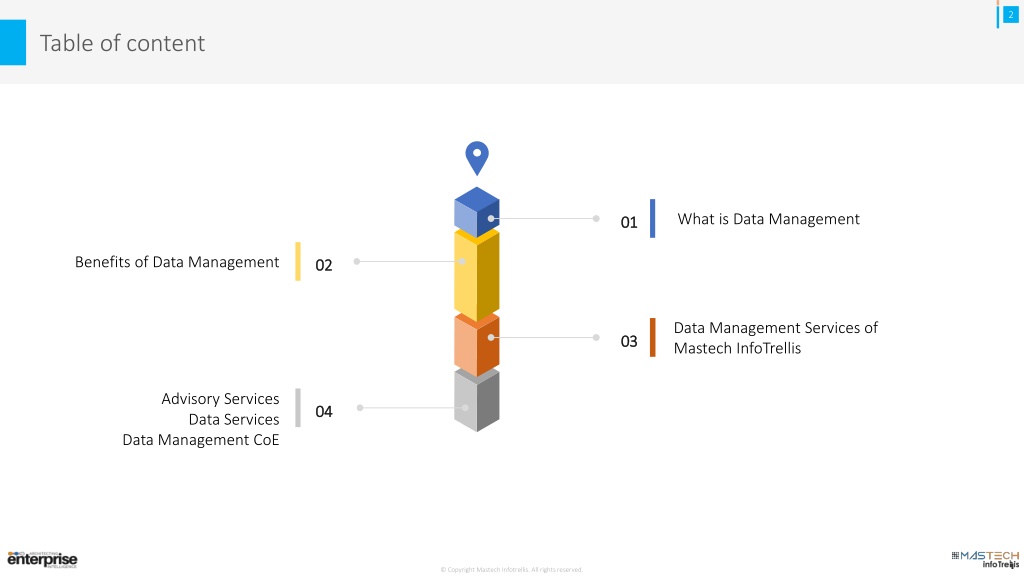Click the 'What is Data Management' entry
The width and height of the screenshot is (1024, 576).
[x=768, y=219]
